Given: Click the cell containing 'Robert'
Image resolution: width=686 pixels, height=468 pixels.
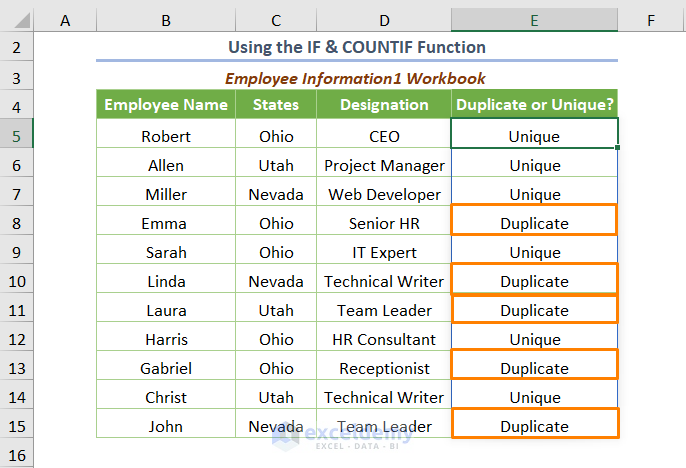Looking at the screenshot, I should [166, 136].
